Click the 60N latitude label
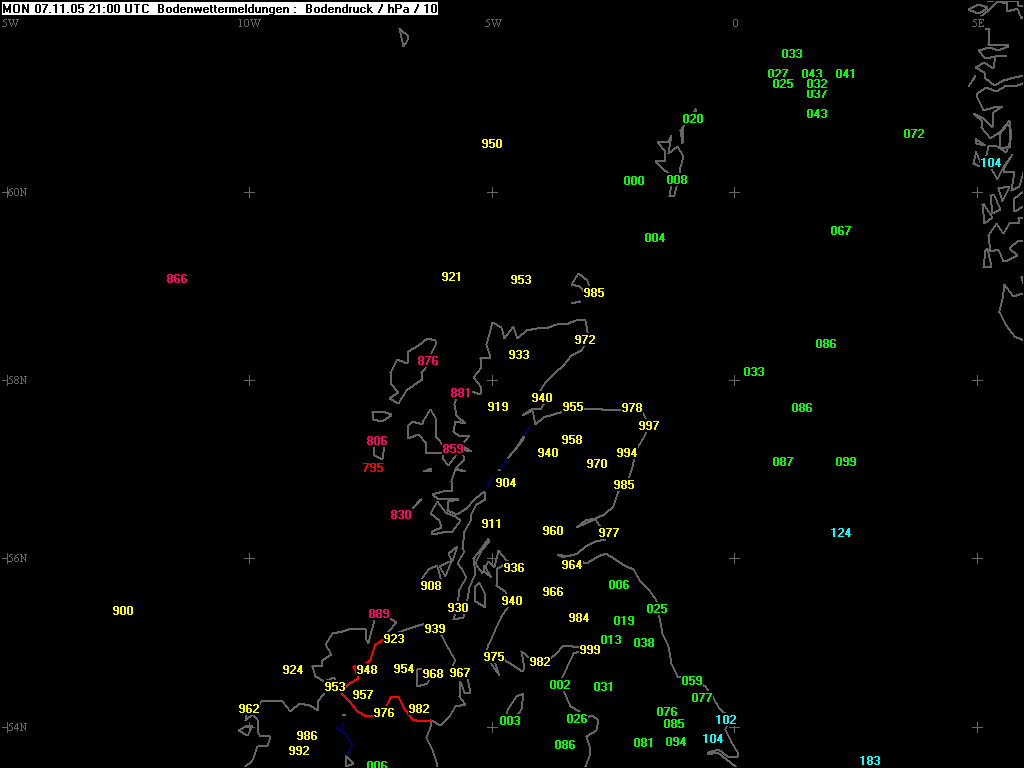Image resolution: width=1024 pixels, height=768 pixels. pos(17,192)
